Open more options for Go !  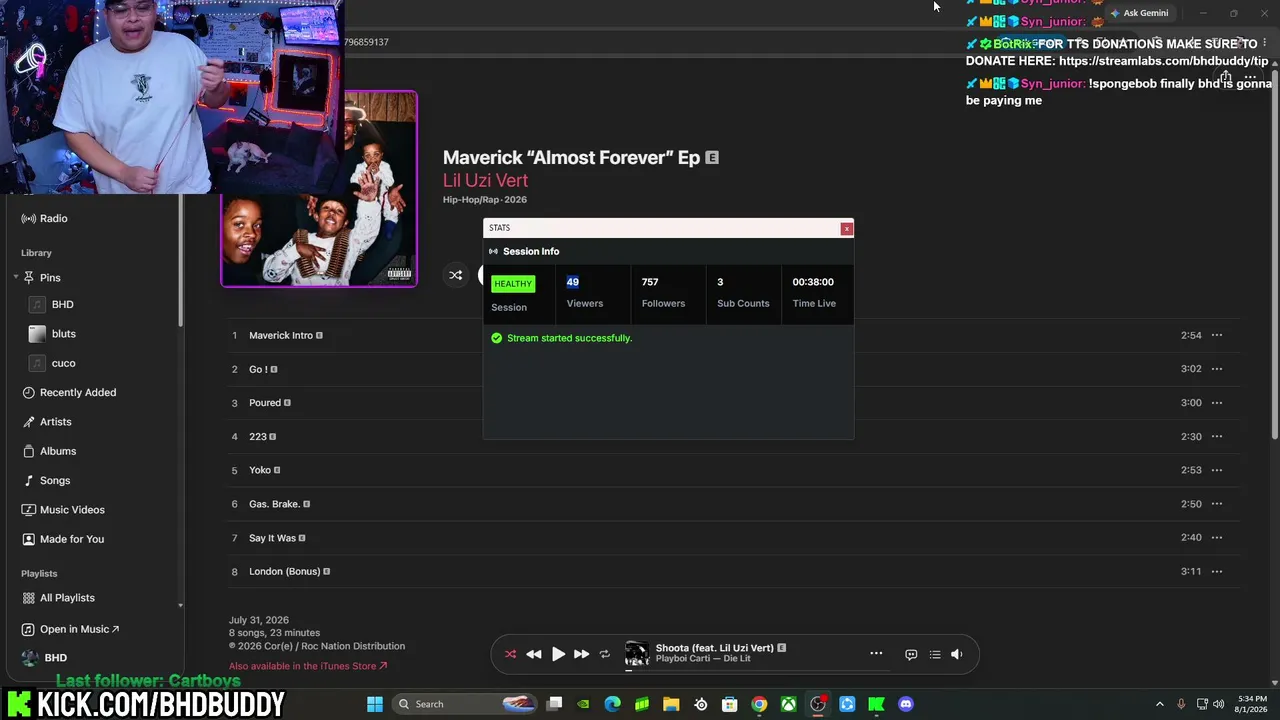click(x=1217, y=369)
